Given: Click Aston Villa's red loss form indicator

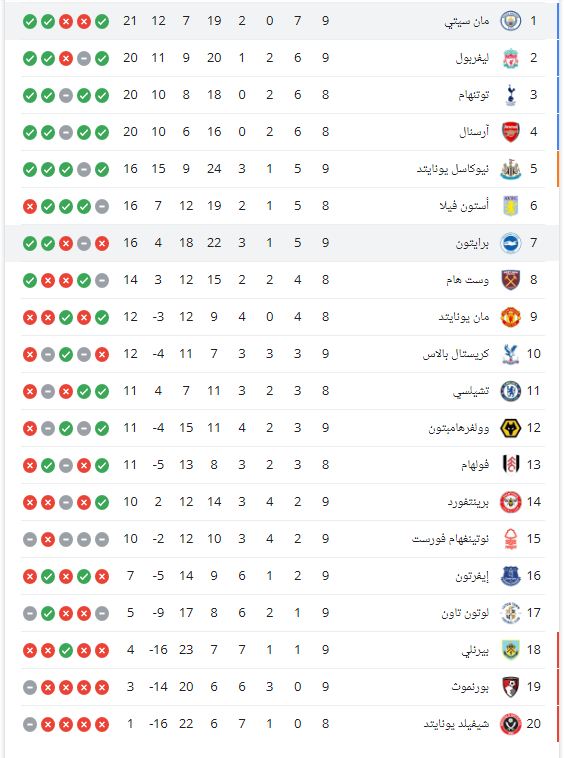Looking at the screenshot, I should 30,206.
